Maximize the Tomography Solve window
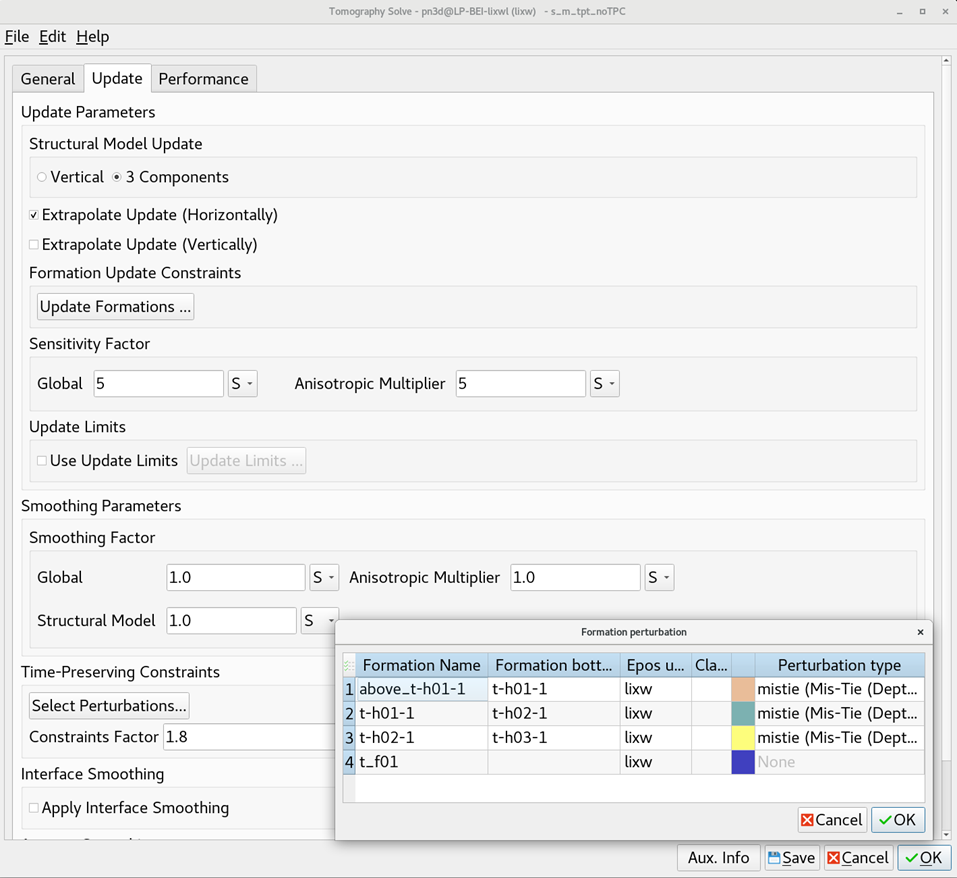957x878 pixels. coord(922,12)
